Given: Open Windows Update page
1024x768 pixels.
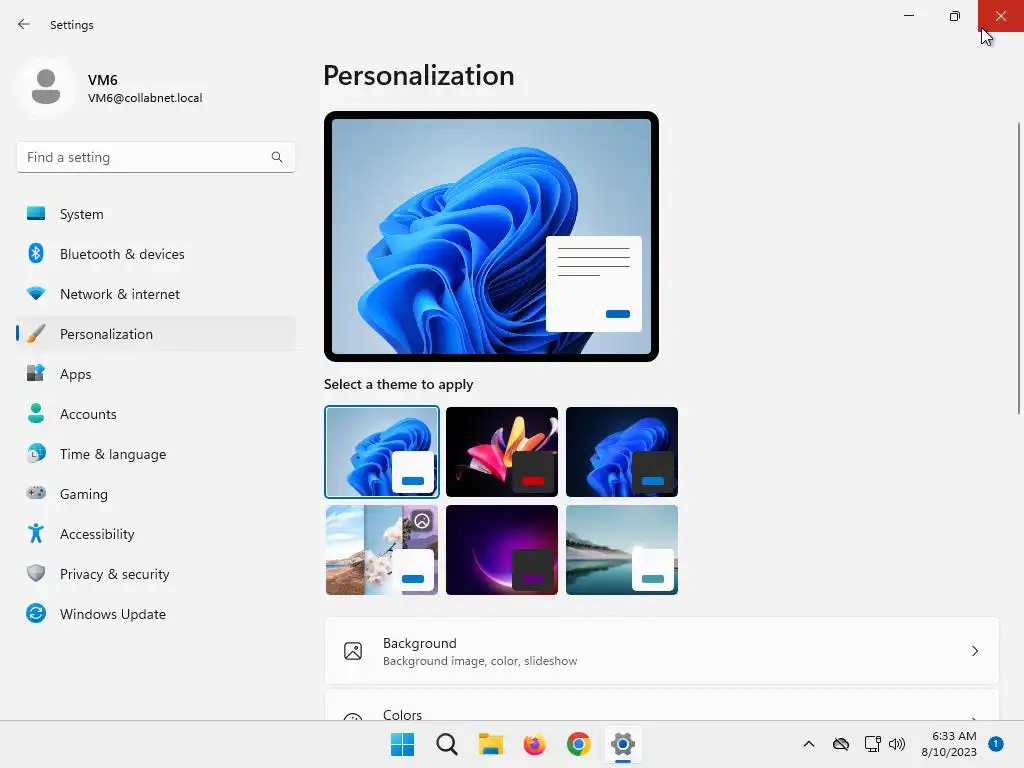Looking at the screenshot, I should point(156,613).
